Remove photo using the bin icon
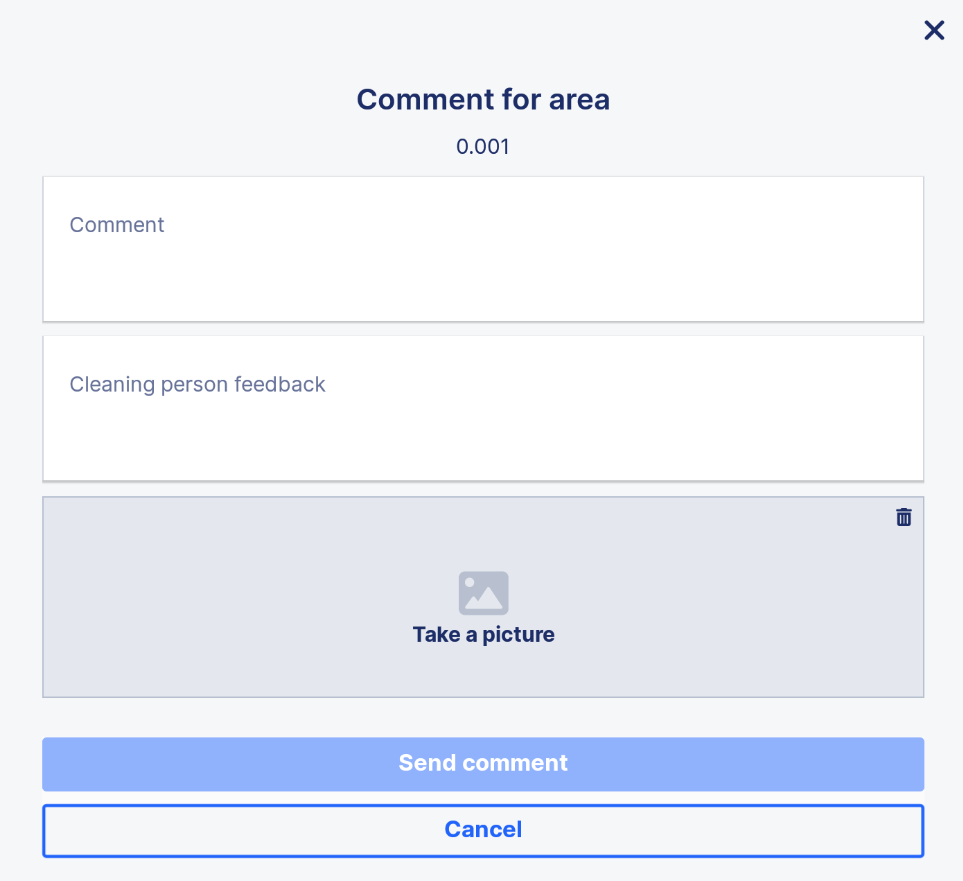 pos(903,517)
